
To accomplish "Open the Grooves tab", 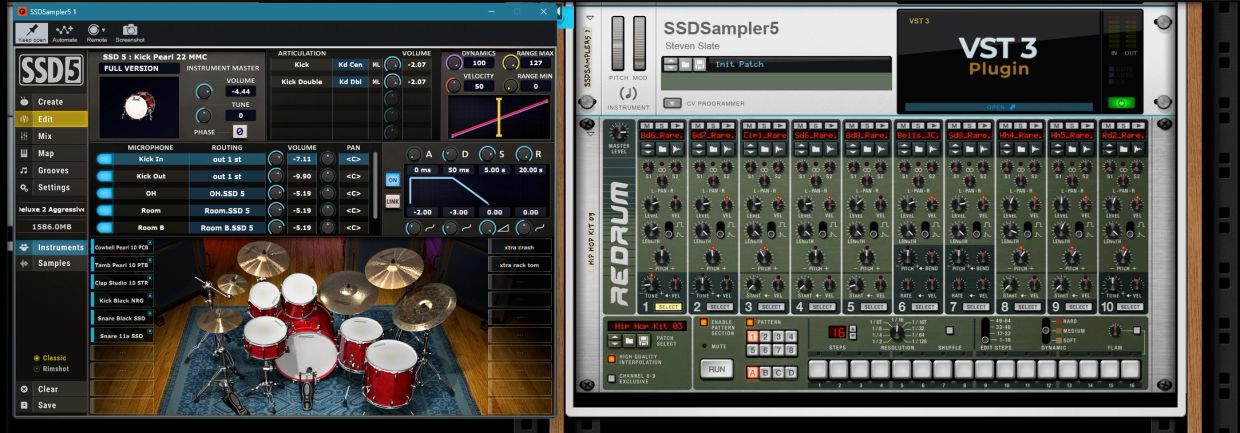I will click(51, 170).
